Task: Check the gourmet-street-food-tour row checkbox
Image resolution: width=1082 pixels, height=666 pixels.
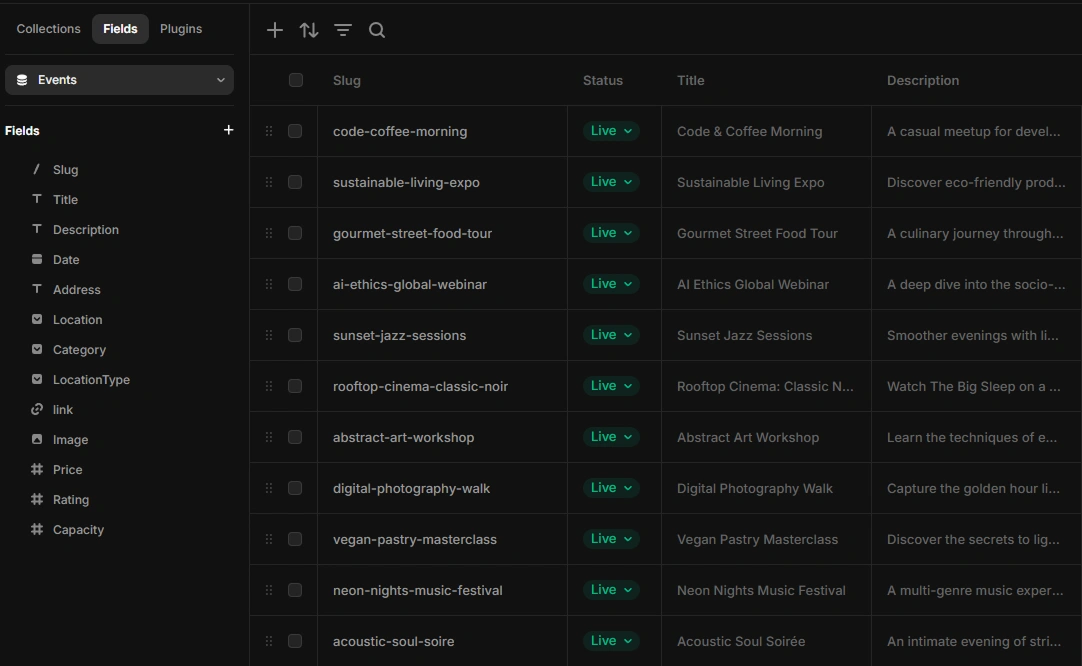Action: click(x=295, y=233)
